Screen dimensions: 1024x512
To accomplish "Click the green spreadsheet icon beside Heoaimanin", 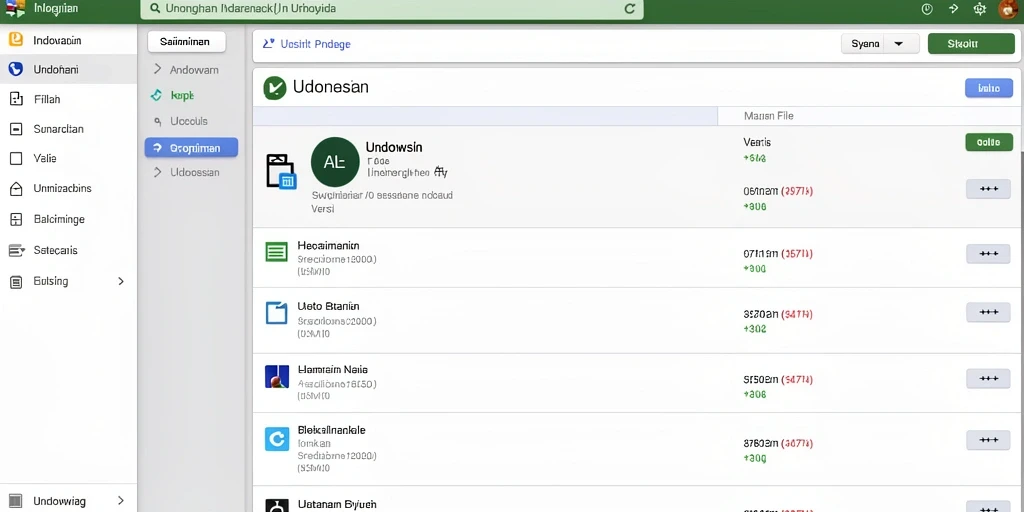I will [276, 251].
